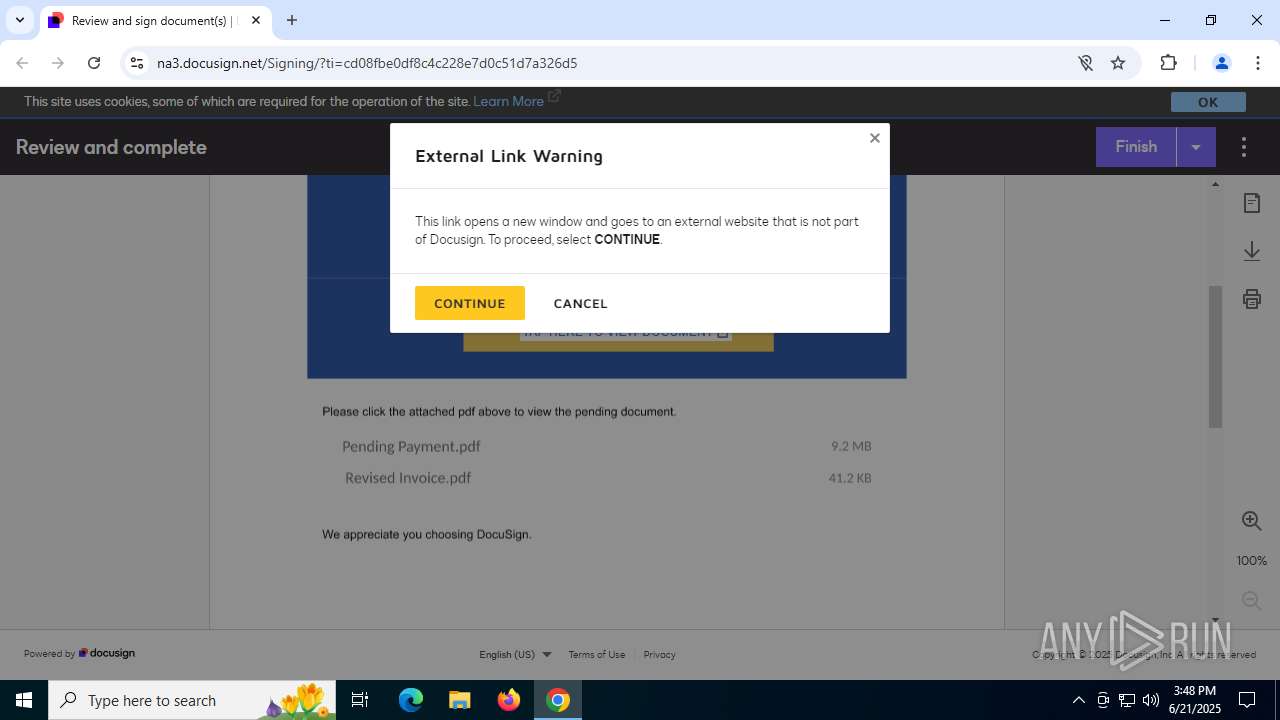Image resolution: width=1280 pixels, height=720 pixels.
Task: Go back with the browser back arrow
Action: 22,63
